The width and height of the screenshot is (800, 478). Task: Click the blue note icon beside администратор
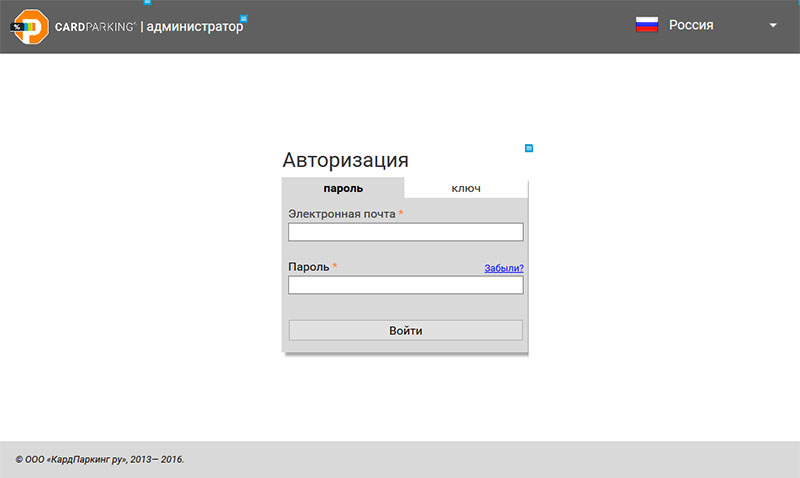click(x=244, y=19)
